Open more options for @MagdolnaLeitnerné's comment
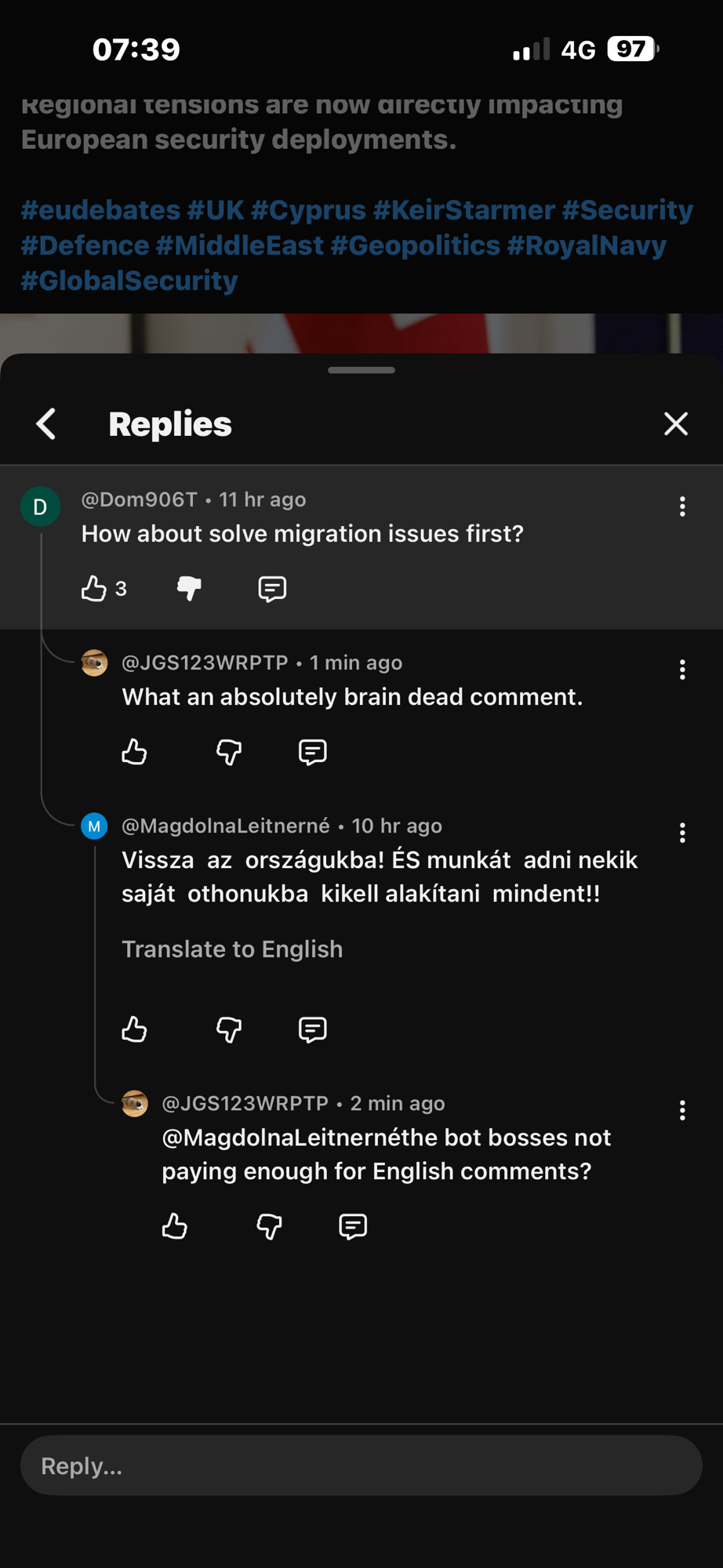The height and width of the screenshot is (1568, 723). [682, 833]
